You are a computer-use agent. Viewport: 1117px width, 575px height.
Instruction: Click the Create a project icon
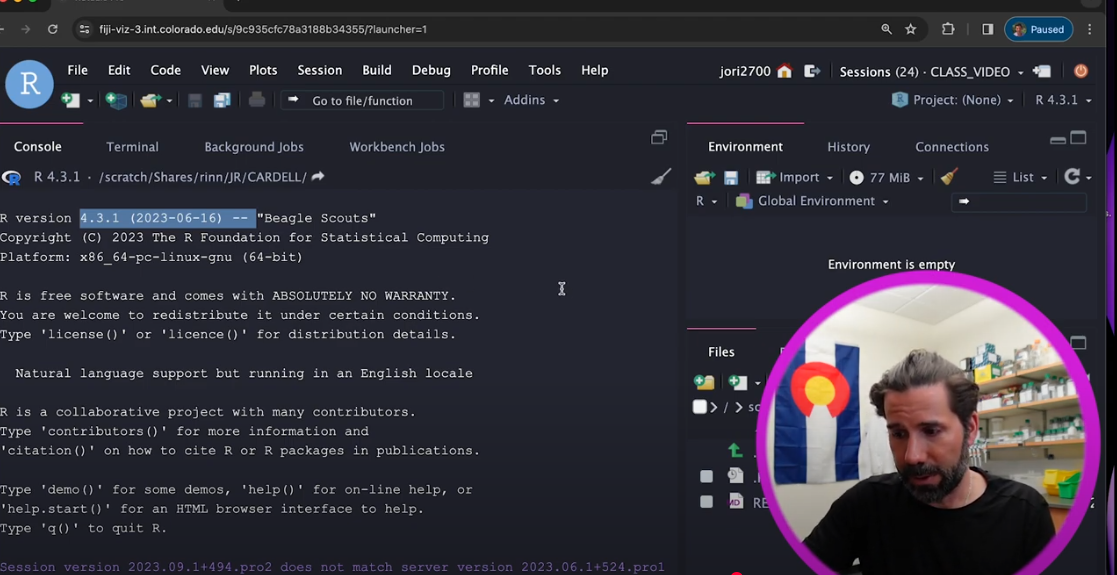115,100
